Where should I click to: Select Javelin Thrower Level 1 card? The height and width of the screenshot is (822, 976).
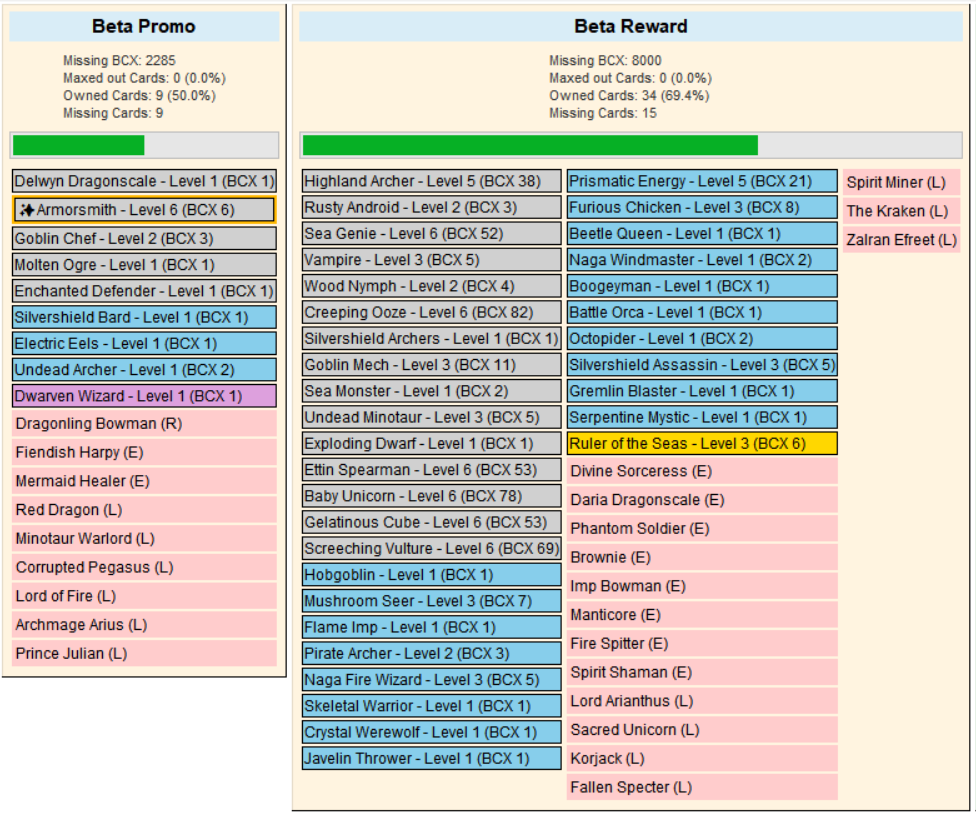[432, 758]
